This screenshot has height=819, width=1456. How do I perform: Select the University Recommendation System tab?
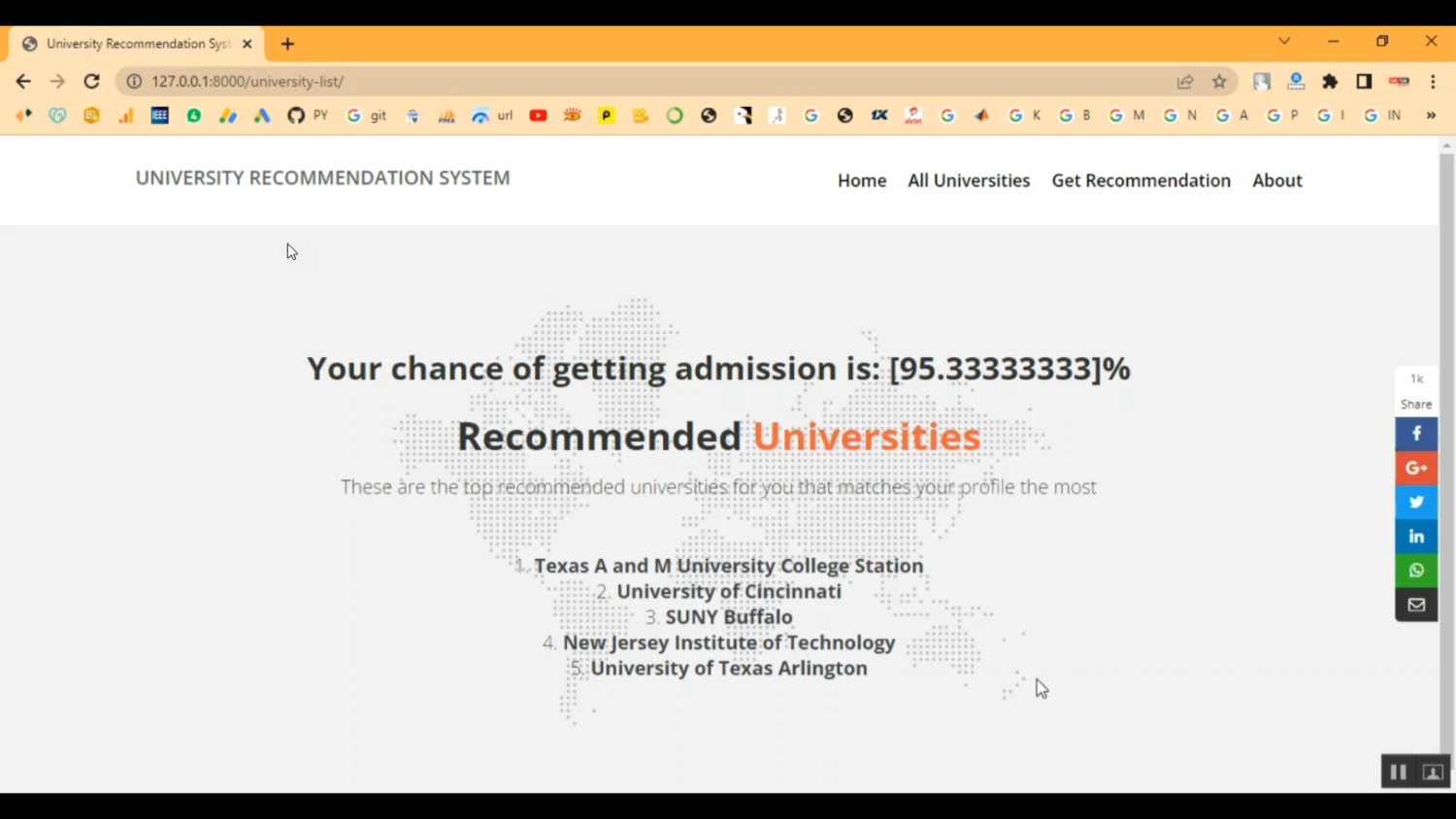click(136, 44)
